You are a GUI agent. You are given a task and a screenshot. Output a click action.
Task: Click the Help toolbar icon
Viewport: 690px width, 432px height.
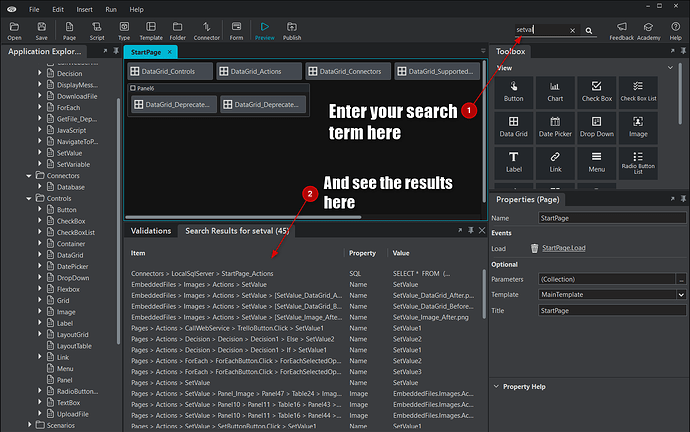[675, 31]
